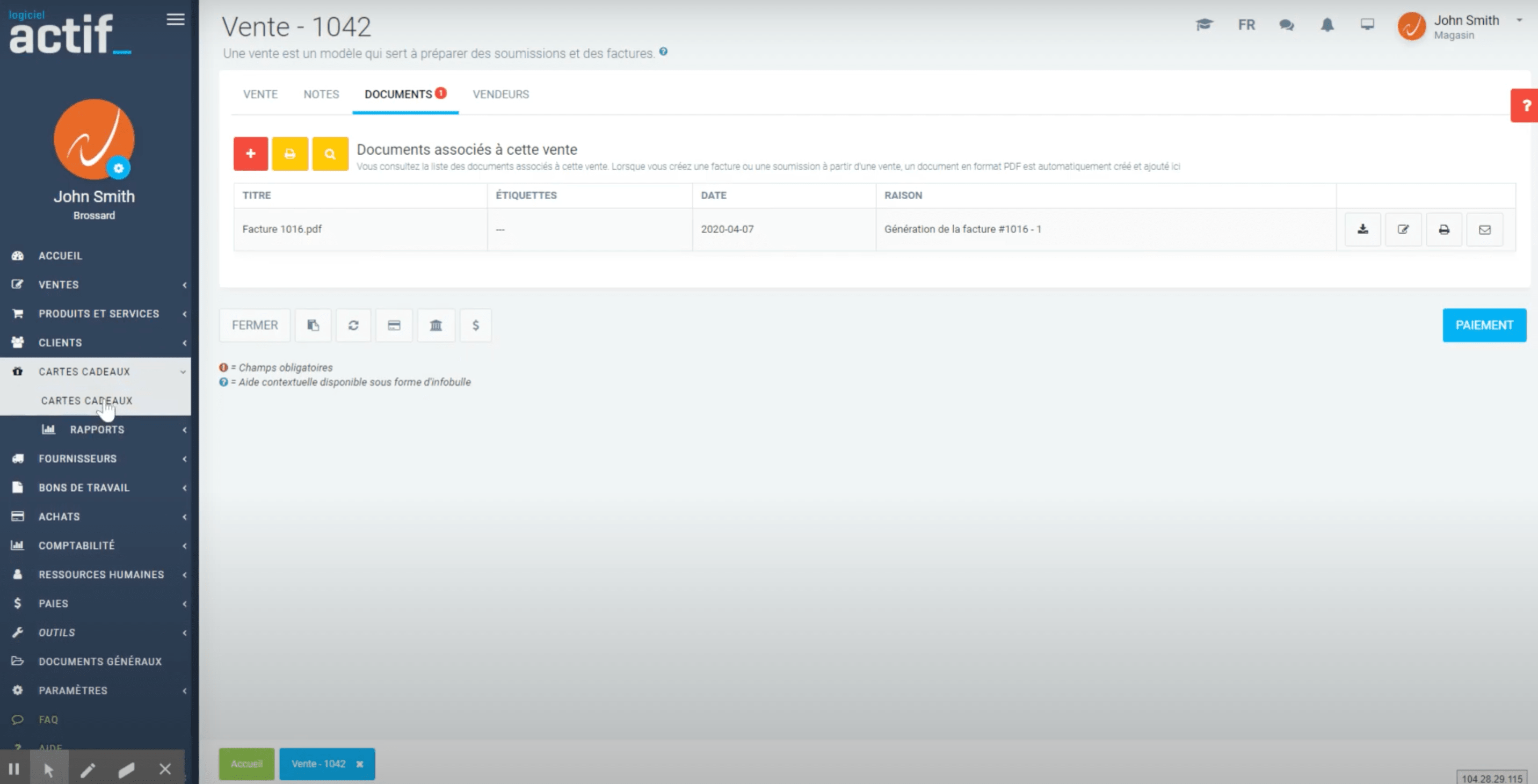Expand the Ventes sidebar menu
This screenshot has height=784, width=1538.
tap(59, 285)
